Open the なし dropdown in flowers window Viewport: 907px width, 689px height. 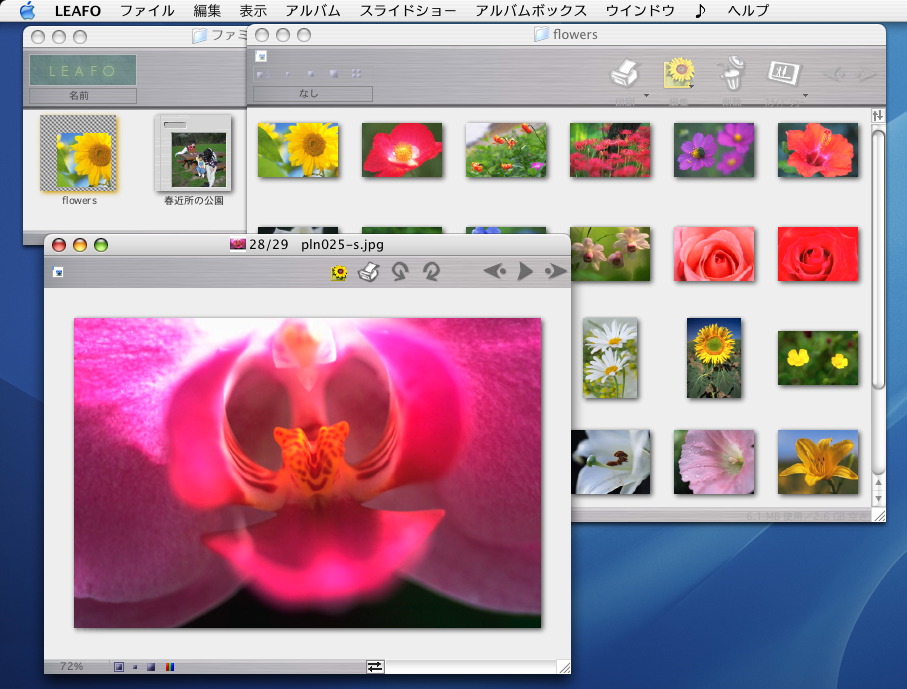pos(309,94)
